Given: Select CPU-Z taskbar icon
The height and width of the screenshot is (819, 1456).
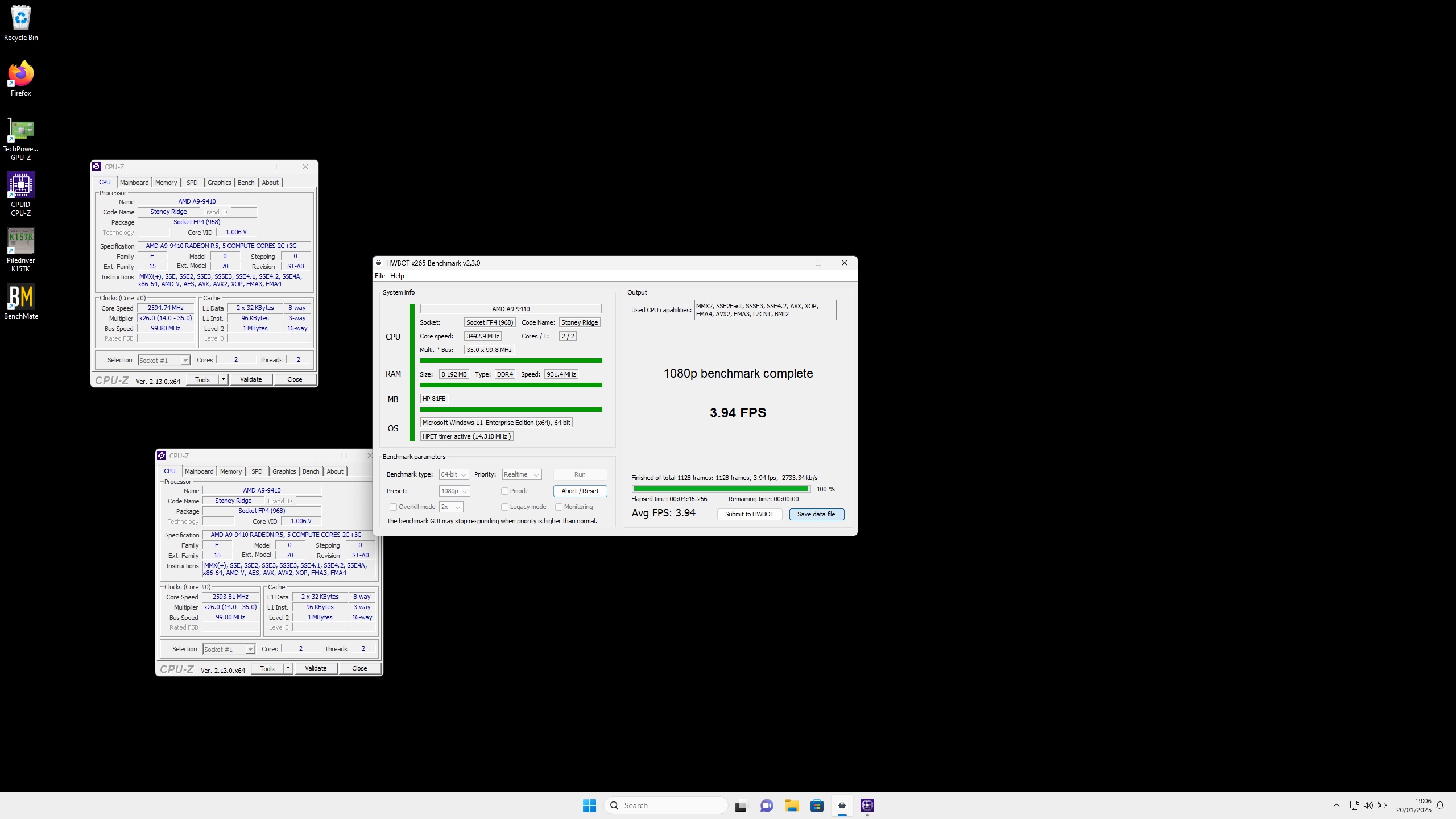Looking at the screenshot, I should tap(867, 805).
